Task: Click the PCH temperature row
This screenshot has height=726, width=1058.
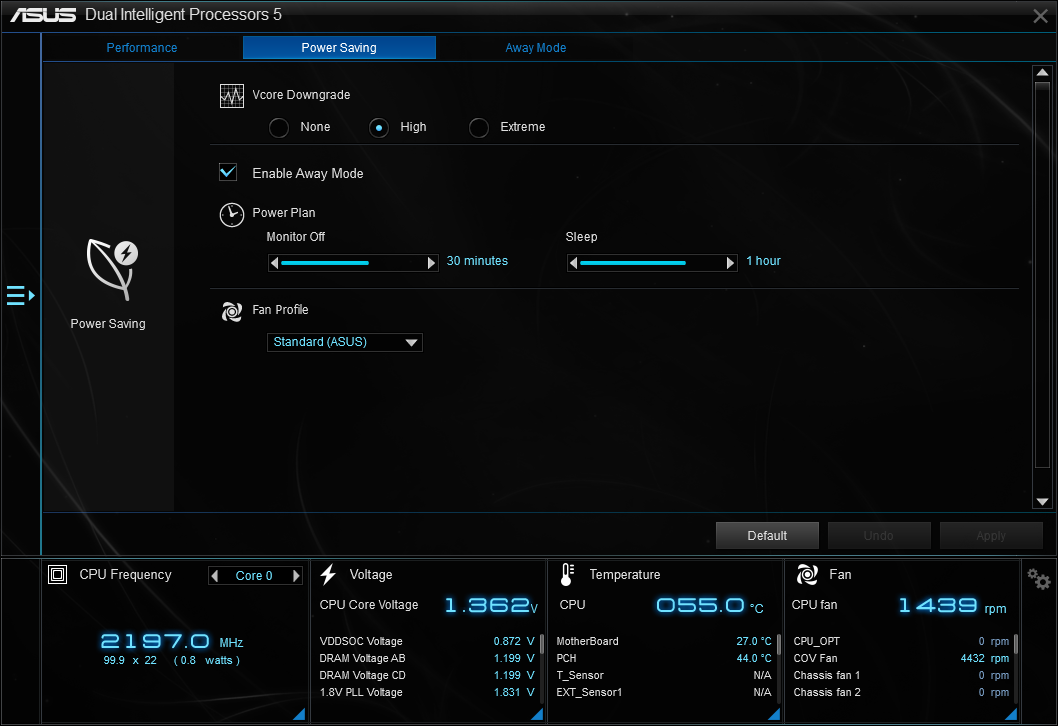Action: point(664,658)
